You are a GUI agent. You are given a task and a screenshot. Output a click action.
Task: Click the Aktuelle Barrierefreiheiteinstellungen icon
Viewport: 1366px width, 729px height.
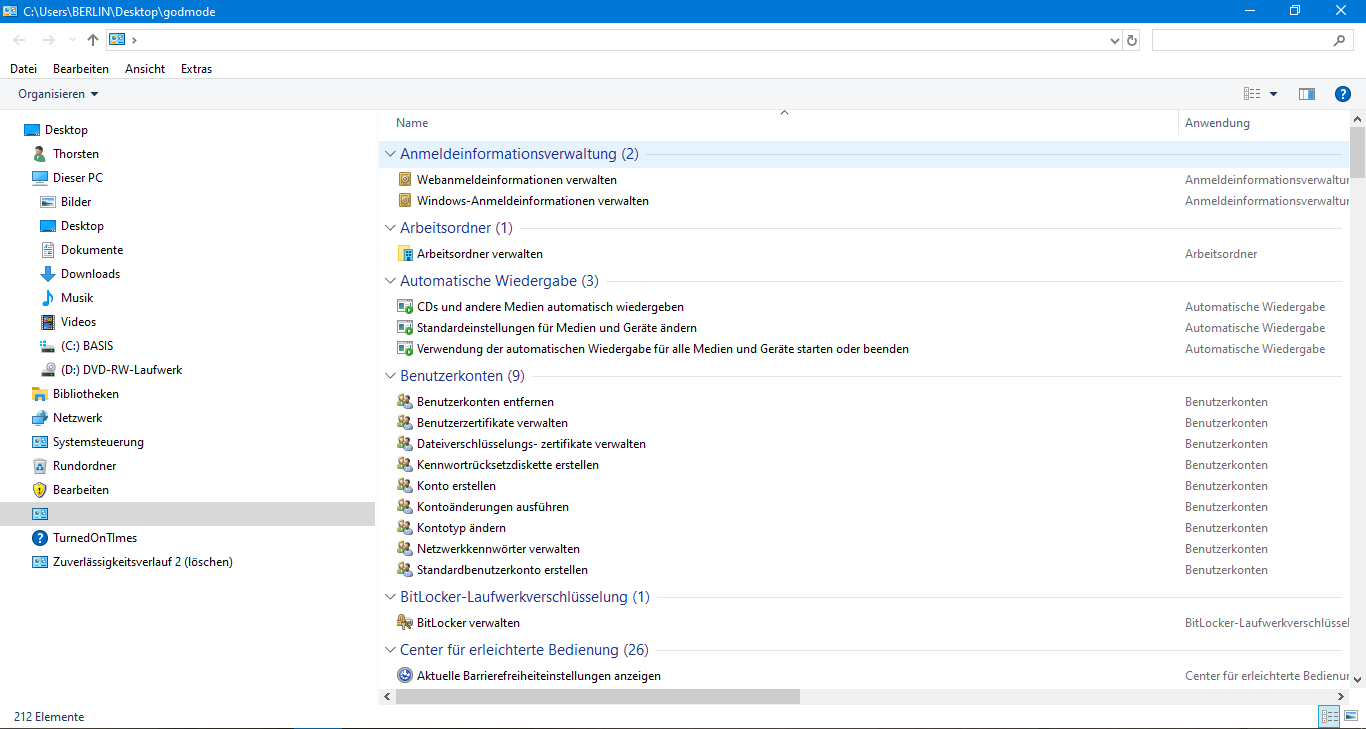click(x=405, y=676)
